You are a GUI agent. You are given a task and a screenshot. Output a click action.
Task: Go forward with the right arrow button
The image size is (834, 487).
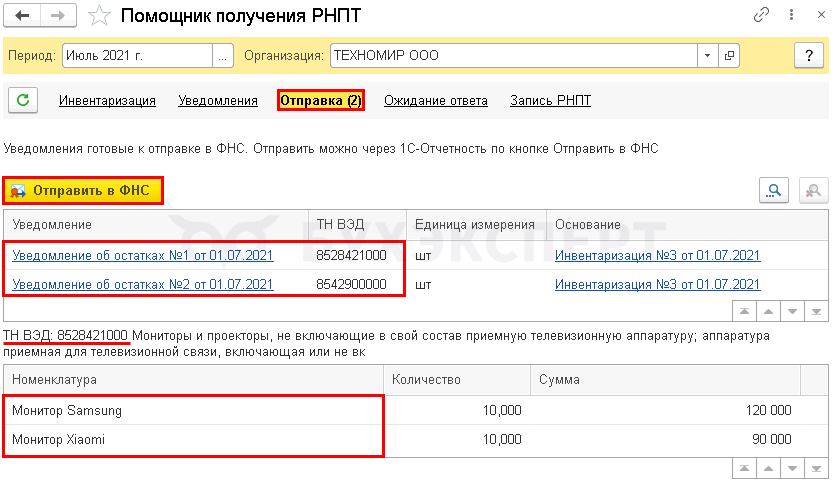[58, 15]
